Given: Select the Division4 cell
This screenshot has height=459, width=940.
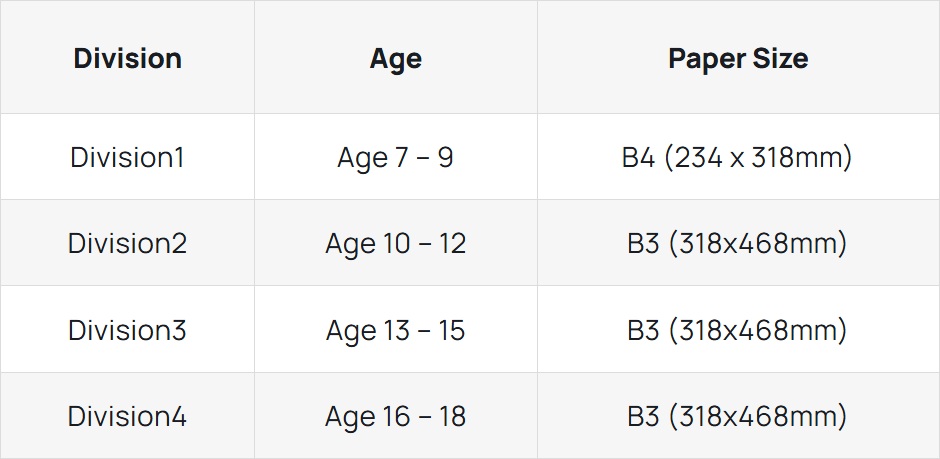Looking at the screenshot, I should [x=127, y=416].
